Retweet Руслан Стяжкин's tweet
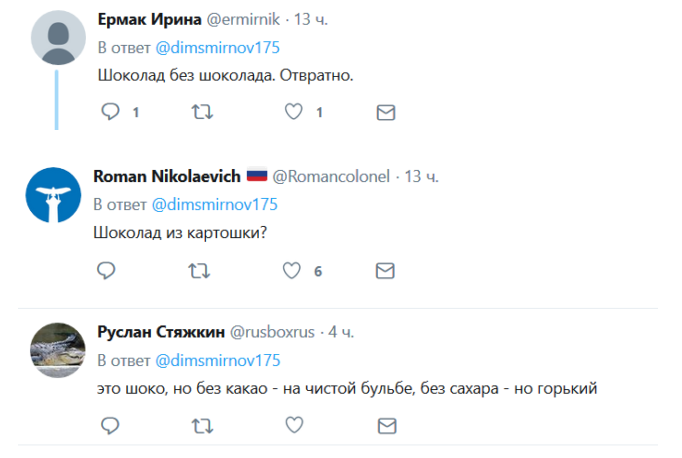The height and width of the screenshot is (458, 682). coord(201,427)
